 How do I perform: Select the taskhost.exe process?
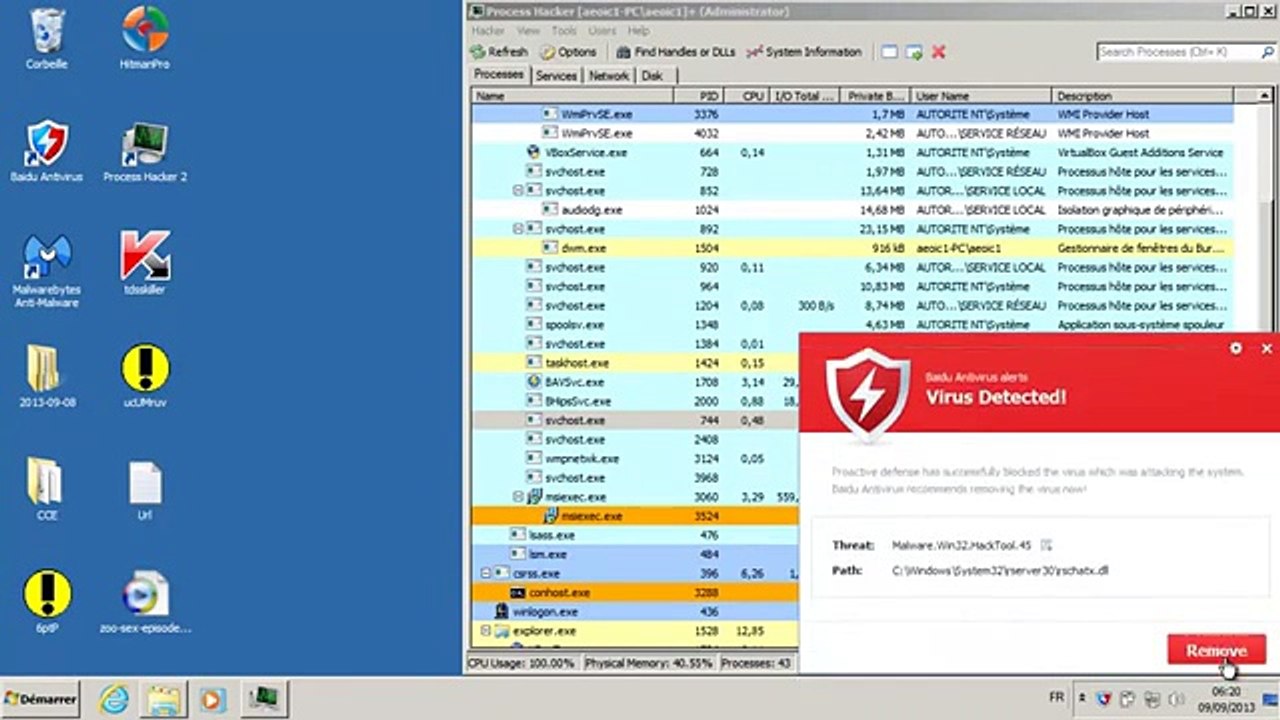(635, 363)
